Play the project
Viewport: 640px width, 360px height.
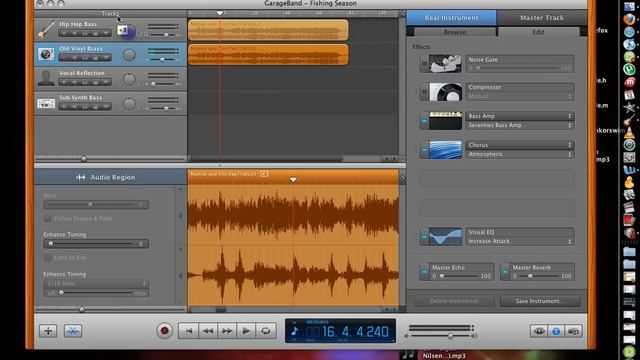(x=246, y=331)
